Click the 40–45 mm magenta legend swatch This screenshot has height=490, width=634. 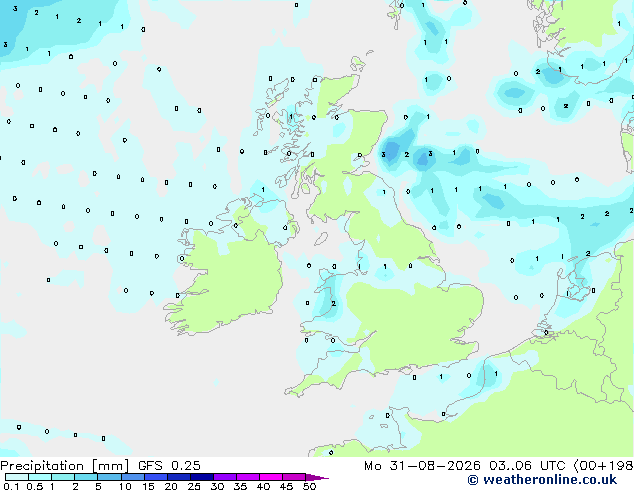point(271,477)
